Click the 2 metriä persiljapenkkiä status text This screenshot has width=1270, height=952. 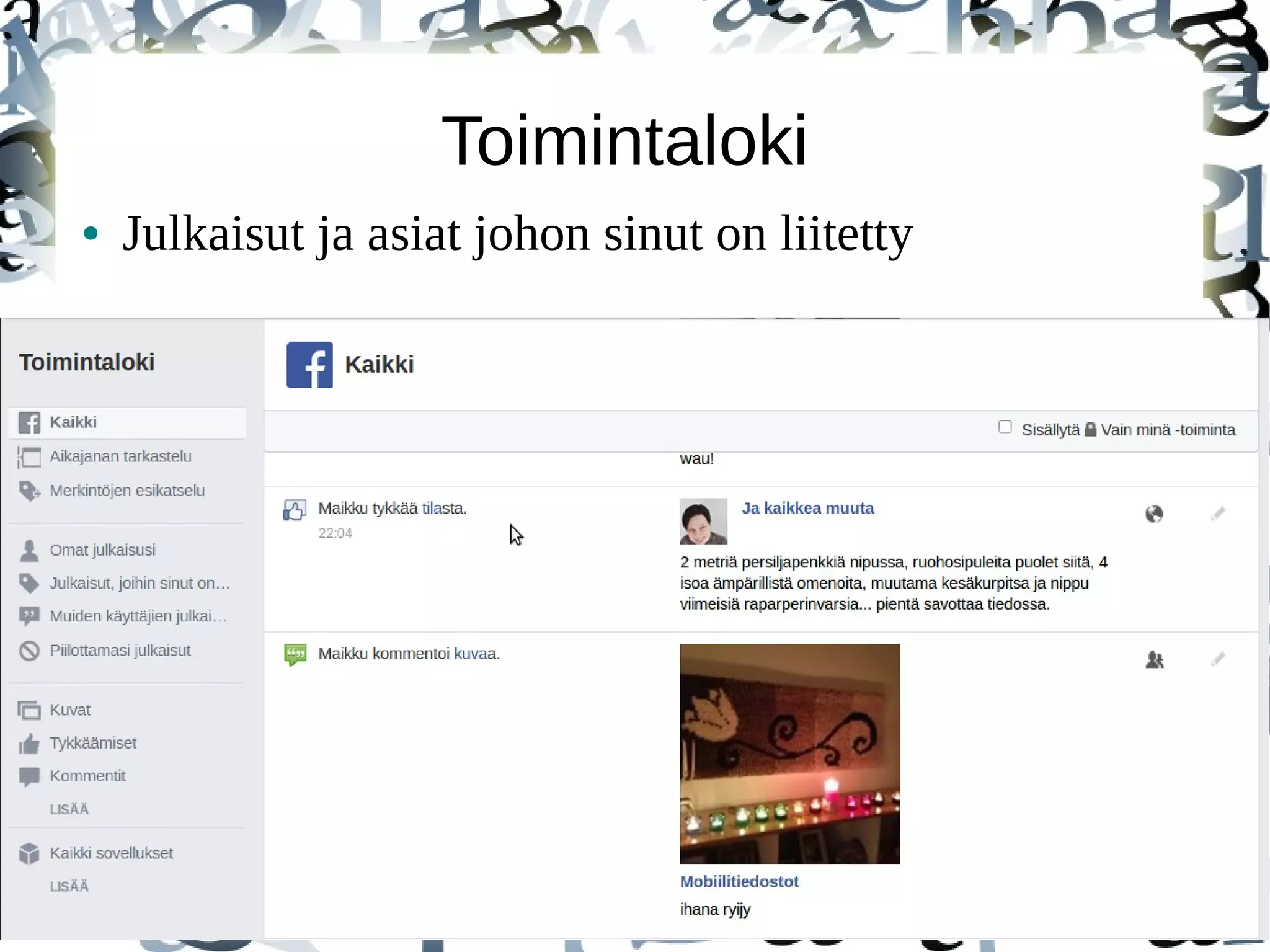pyautogui.click(x=894, y=584)
